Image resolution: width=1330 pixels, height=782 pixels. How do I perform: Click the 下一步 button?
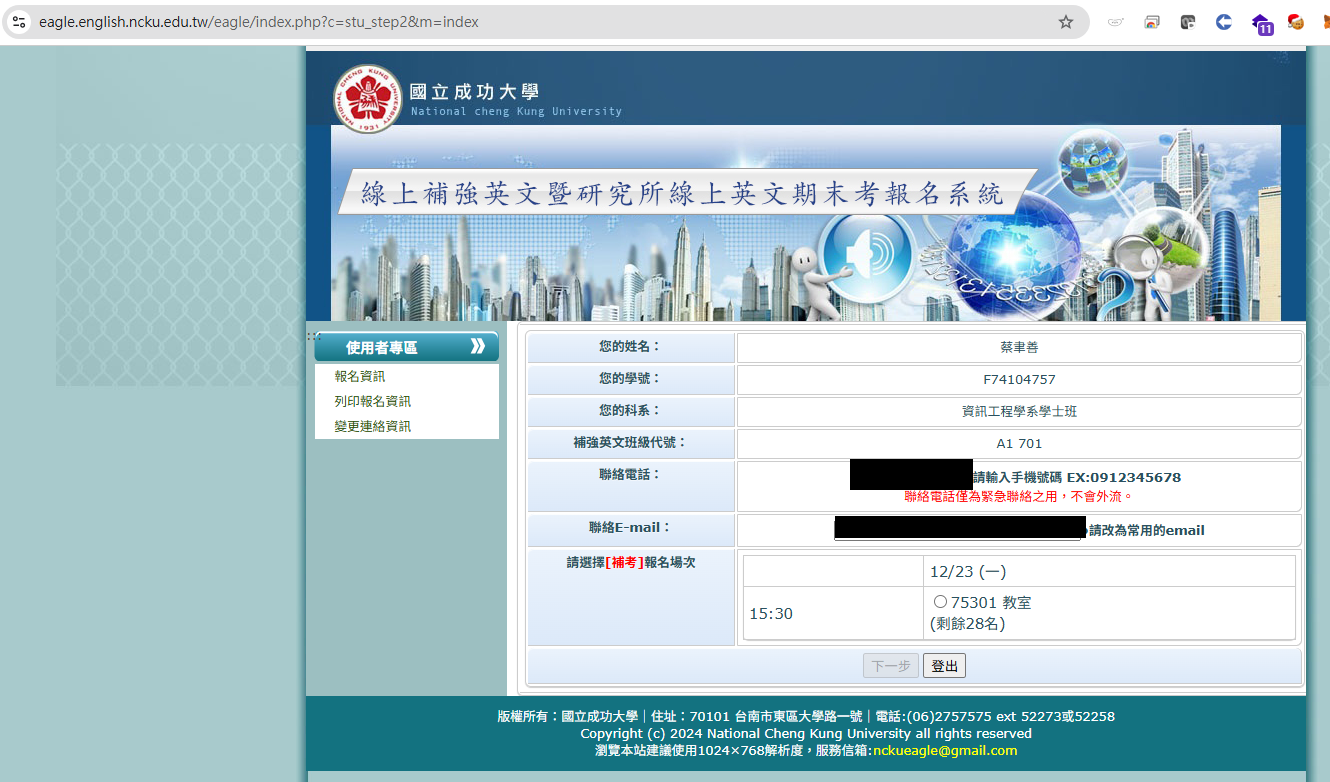pyautogui.click(x=890, y=666)
